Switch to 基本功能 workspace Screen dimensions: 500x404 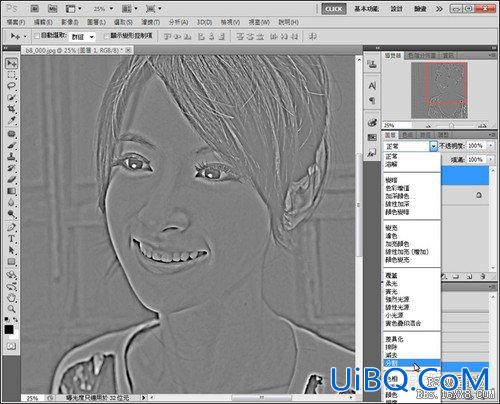tap(366, 9)
